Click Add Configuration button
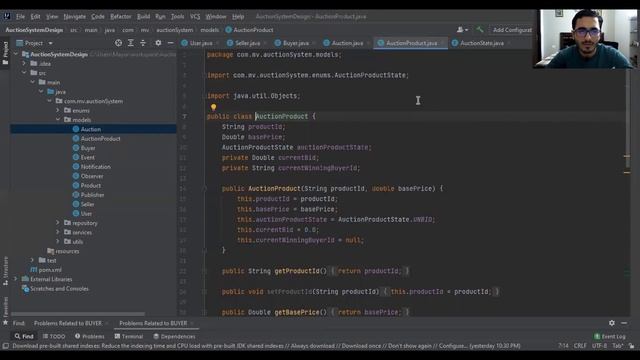This screenshot has width=640, height=360. (x=512, y=30)
